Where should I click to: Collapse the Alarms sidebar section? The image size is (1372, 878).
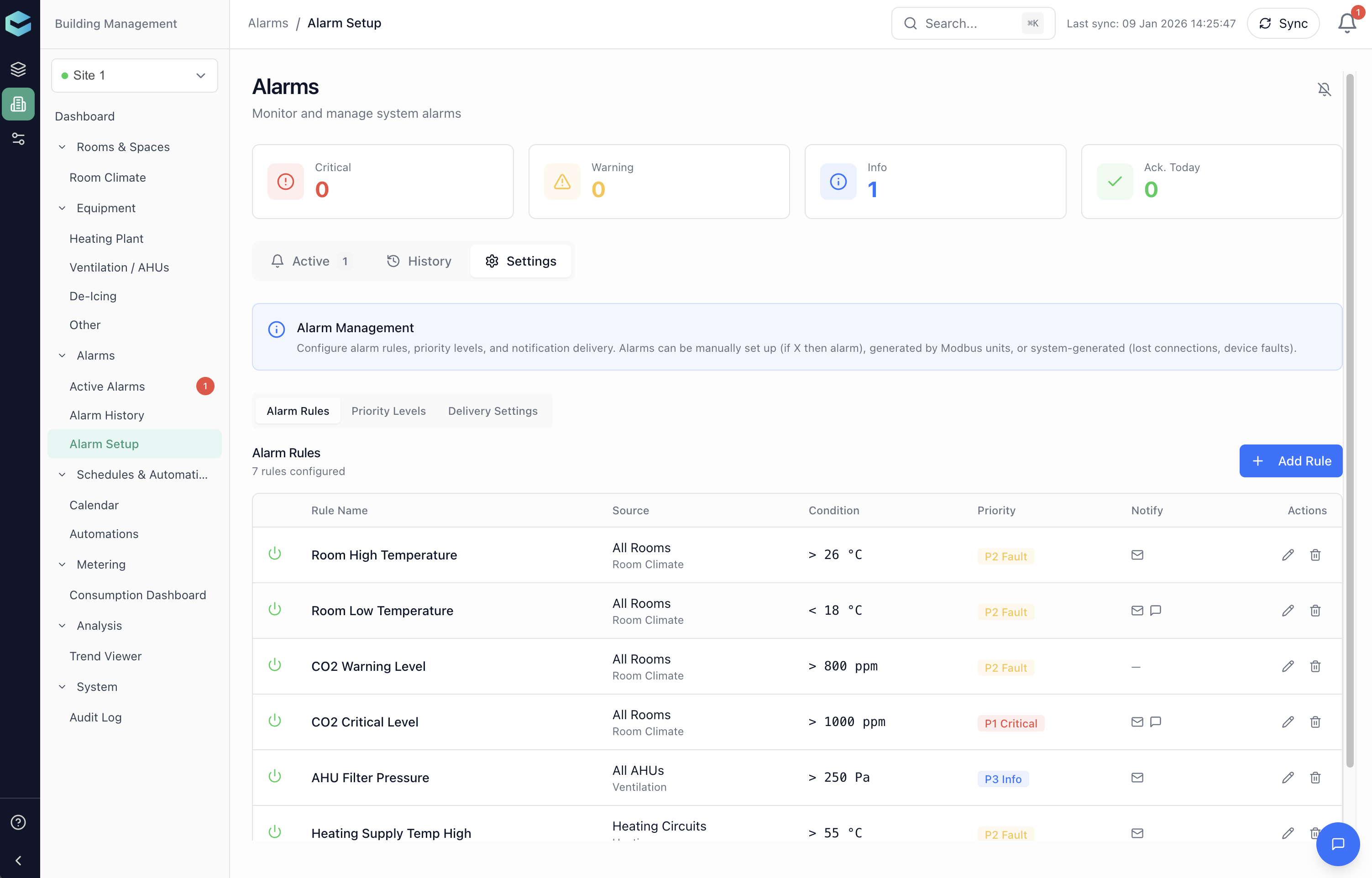[62, 356]
